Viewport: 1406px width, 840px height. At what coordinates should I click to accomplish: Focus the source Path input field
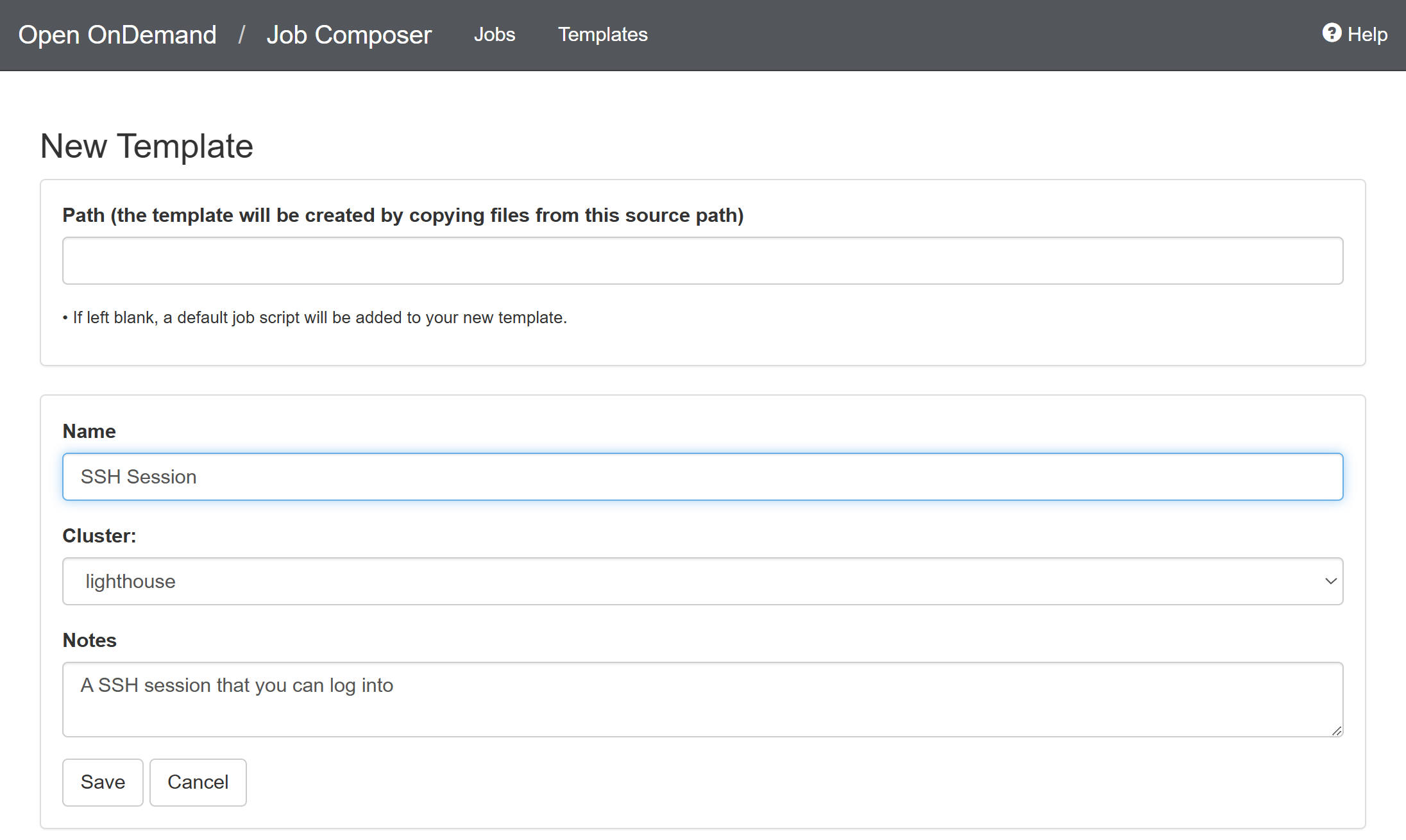(702, 260)
